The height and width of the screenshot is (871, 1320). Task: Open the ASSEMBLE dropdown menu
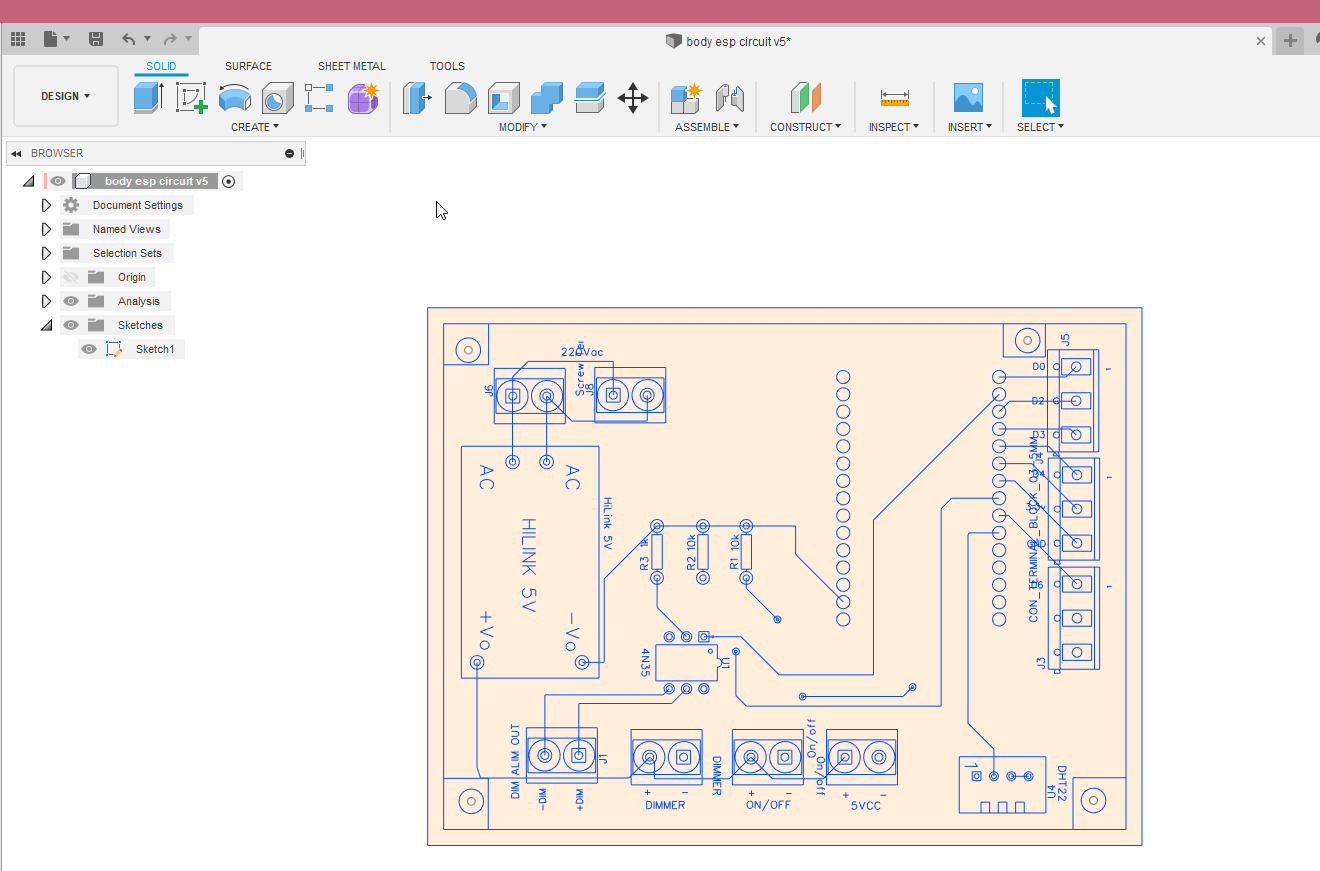pos(707,127)
